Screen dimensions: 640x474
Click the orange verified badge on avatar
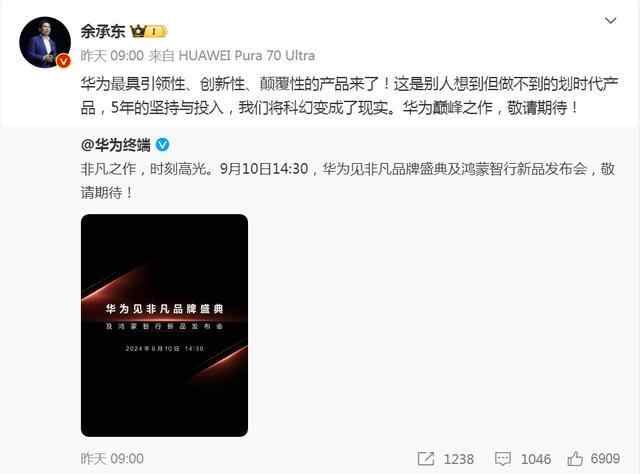(63, 60)
